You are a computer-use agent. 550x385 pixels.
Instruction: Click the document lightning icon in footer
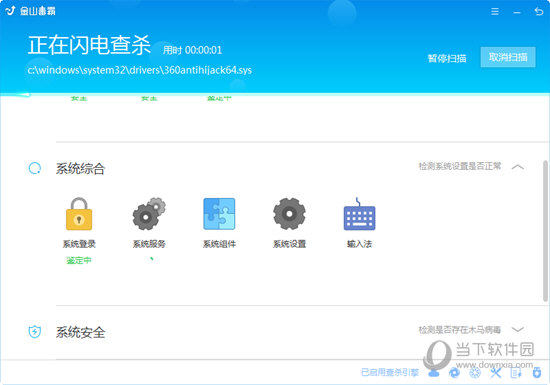(x=516, y=372)
